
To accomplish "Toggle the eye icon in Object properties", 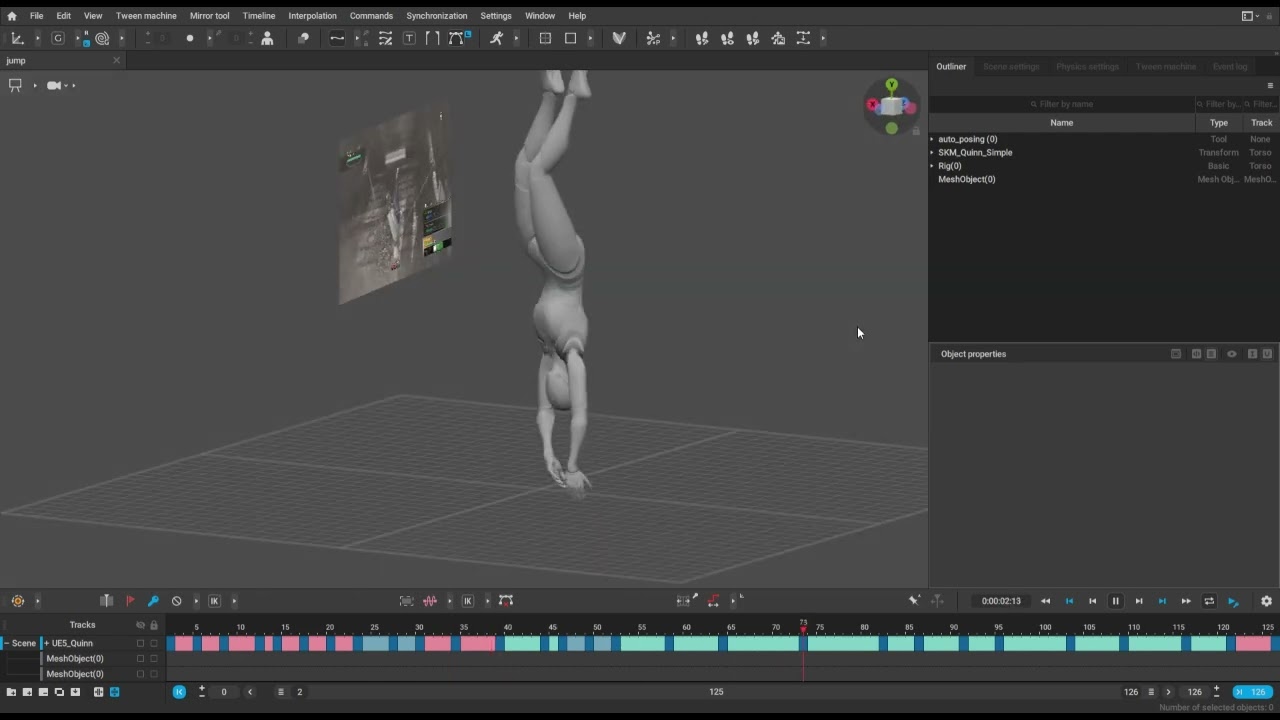I will (1232, 354).
